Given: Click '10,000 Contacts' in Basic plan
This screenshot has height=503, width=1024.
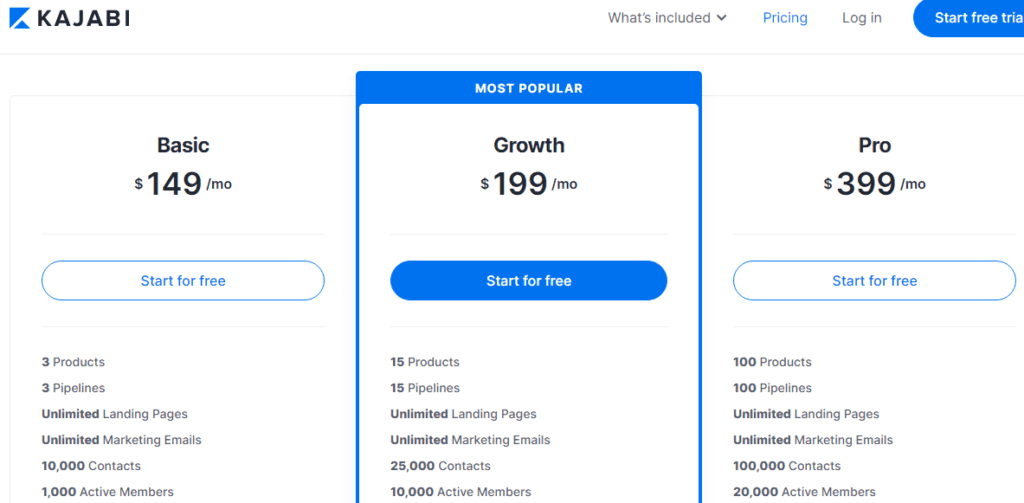Looking at the screenshot, I should coord(91,466).
